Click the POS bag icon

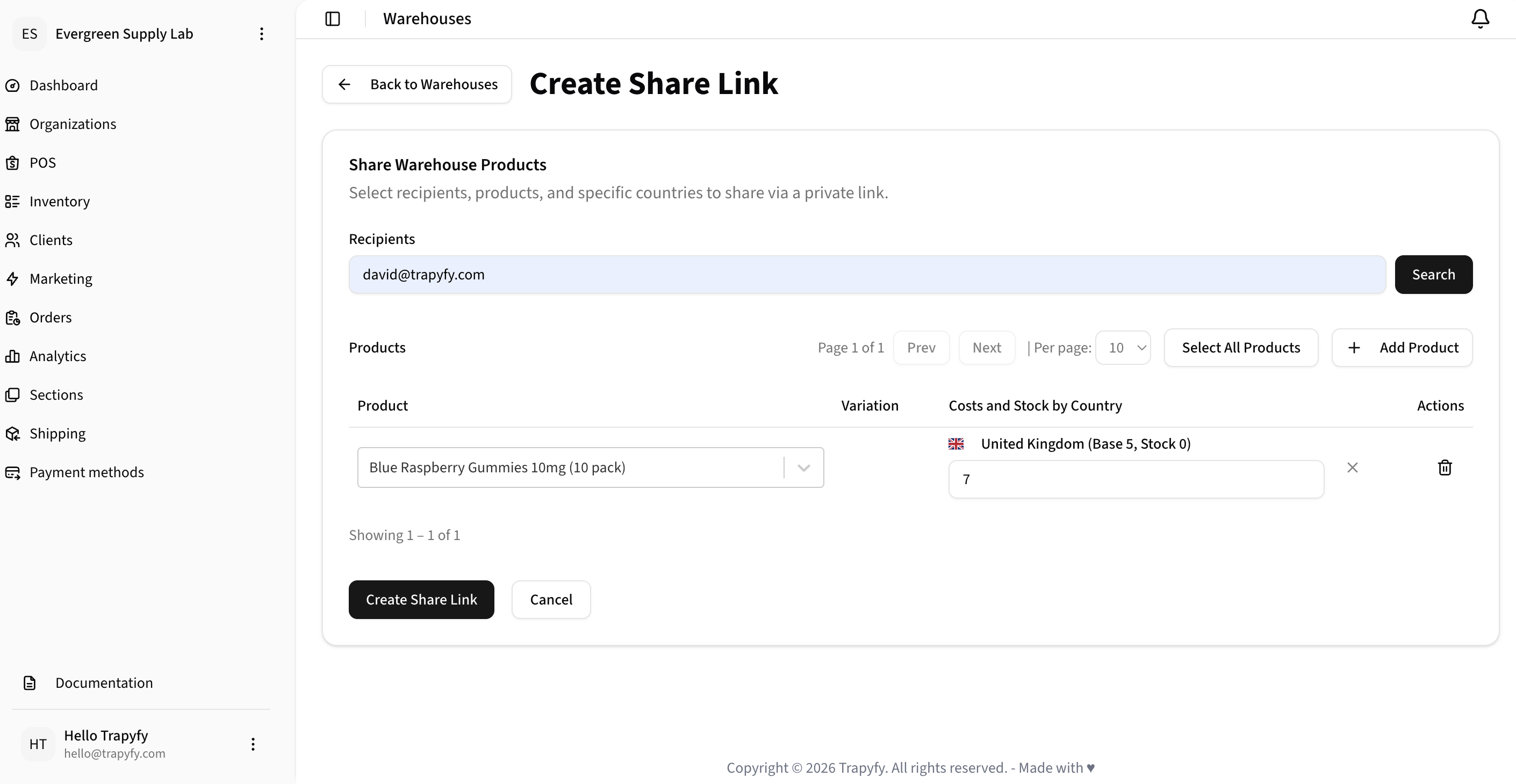[12, 163]
